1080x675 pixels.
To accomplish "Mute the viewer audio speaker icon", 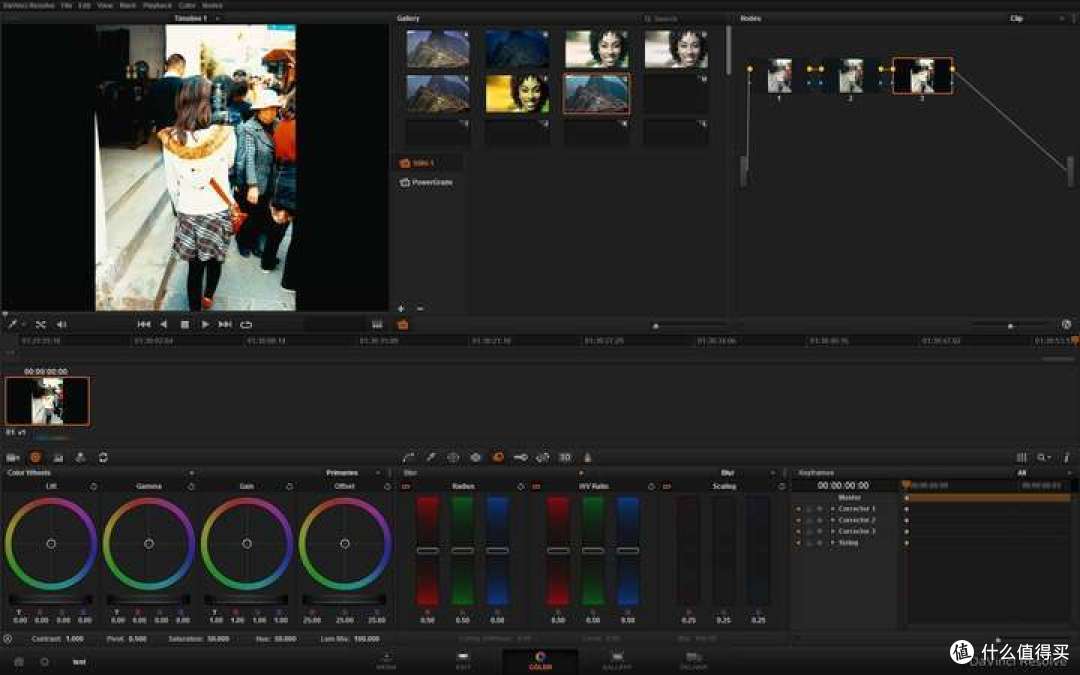I will (62, 324).
